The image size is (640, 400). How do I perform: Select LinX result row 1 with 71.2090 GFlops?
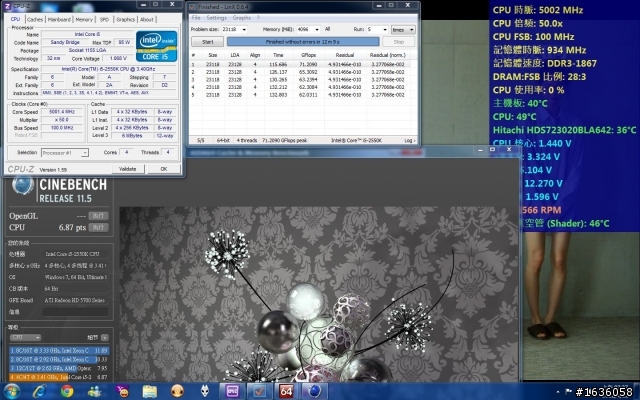(300, 64)
